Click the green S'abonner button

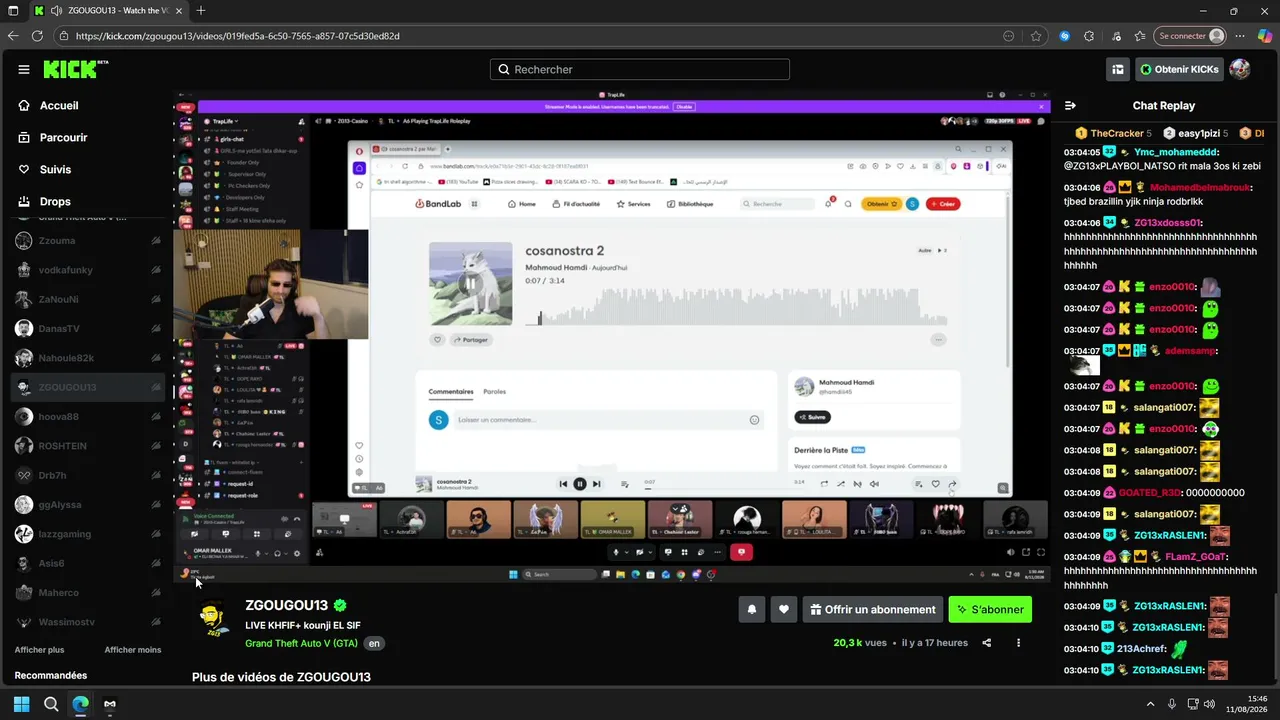tap(990, 609)
